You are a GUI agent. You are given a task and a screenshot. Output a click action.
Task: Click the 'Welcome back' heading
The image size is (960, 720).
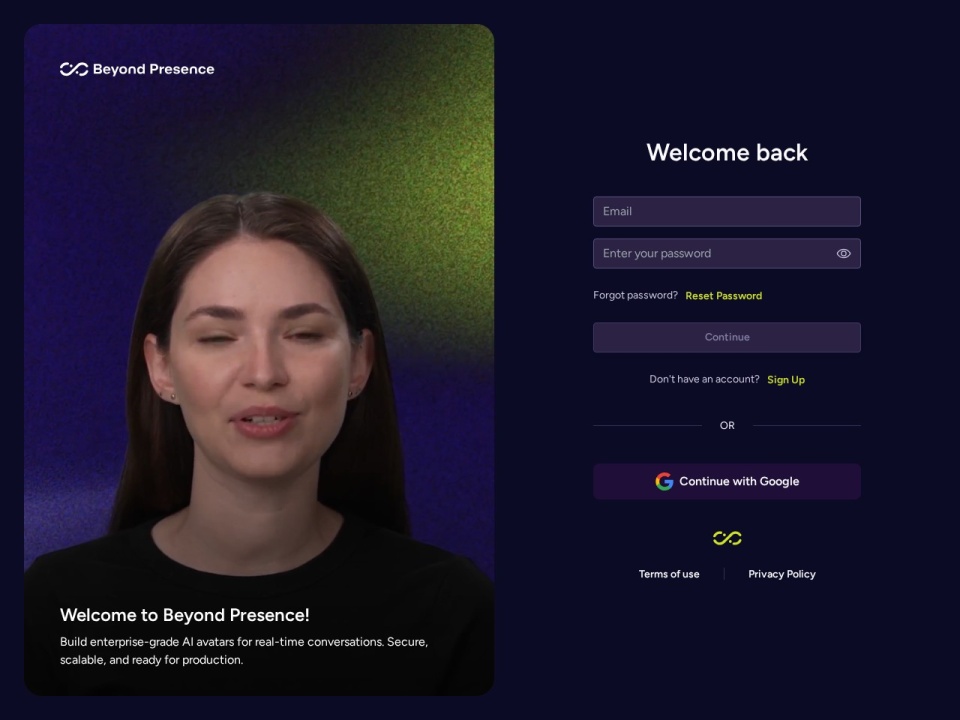click(727, 152)
